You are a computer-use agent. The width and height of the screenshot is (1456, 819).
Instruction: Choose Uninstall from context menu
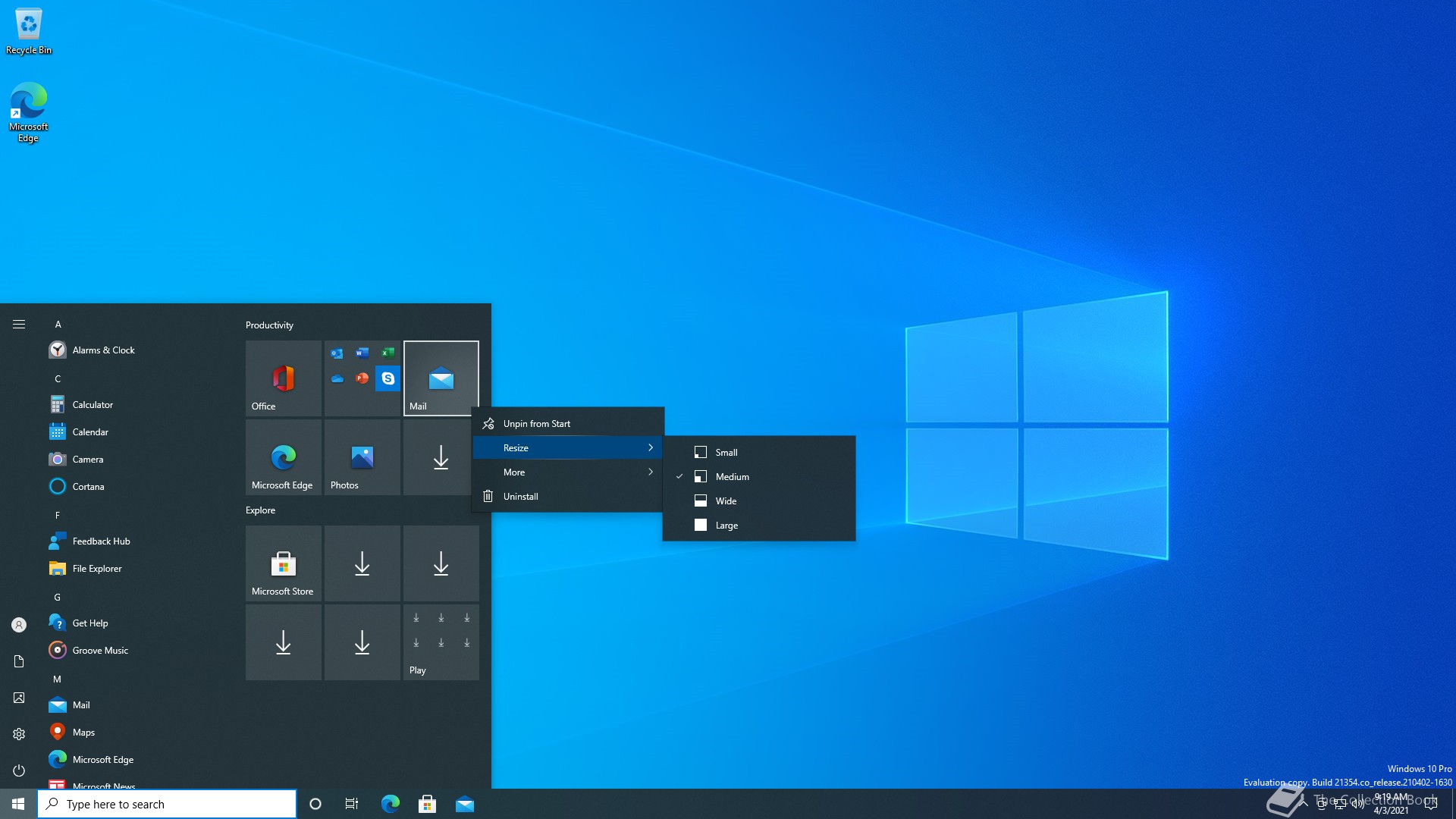pyautogui.click(x=568, y=497)
